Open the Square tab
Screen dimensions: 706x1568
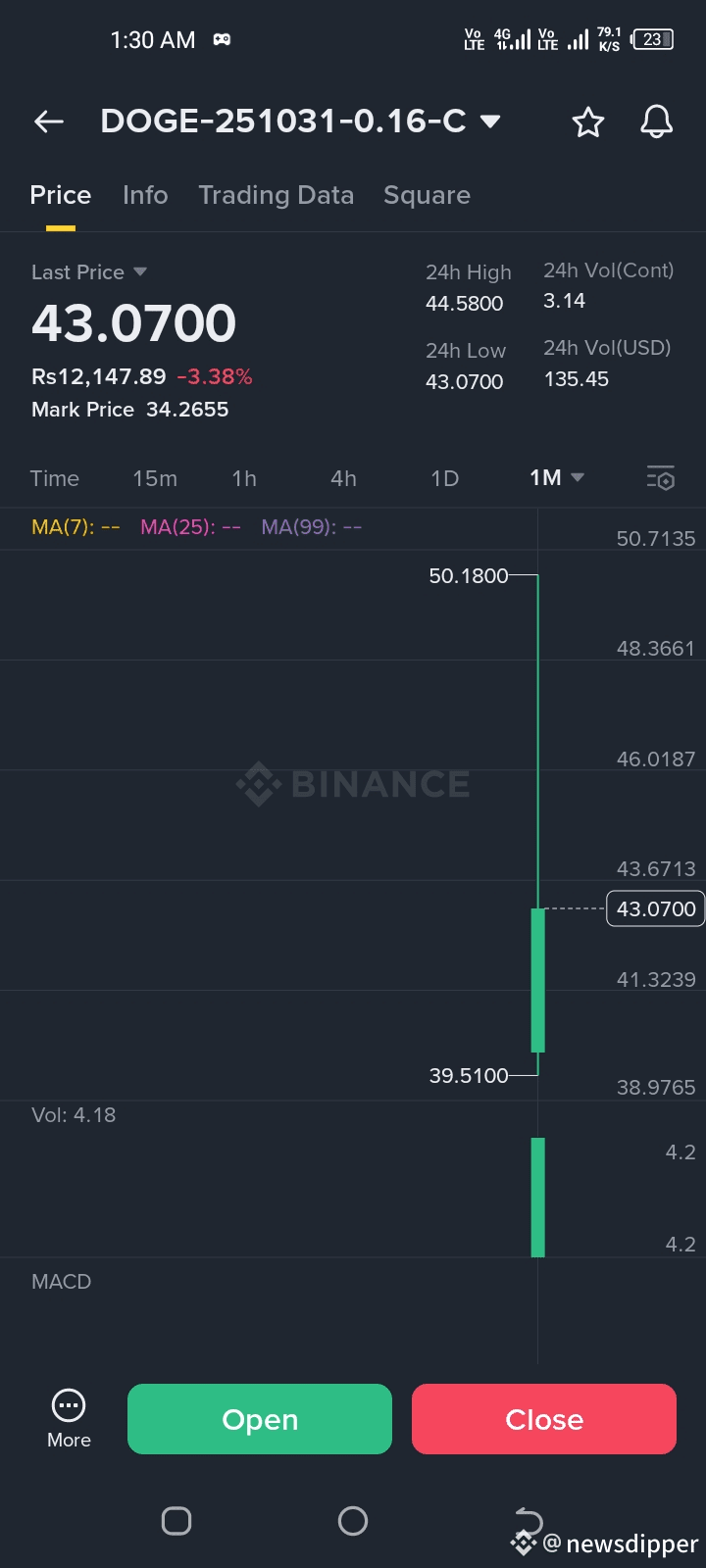tap(427, 195)
